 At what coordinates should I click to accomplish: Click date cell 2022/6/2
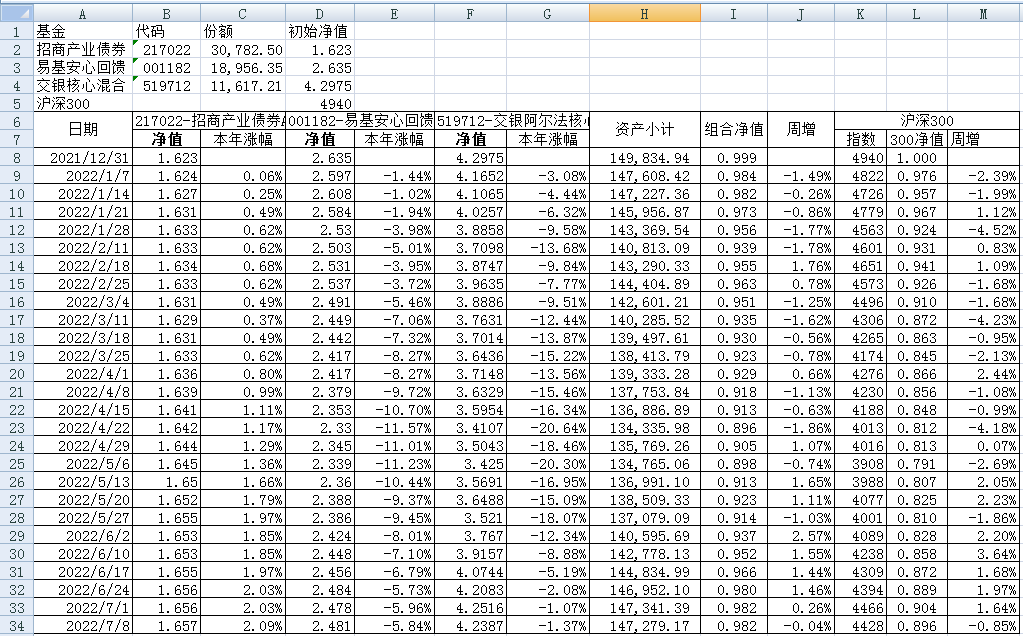point(83,536)
